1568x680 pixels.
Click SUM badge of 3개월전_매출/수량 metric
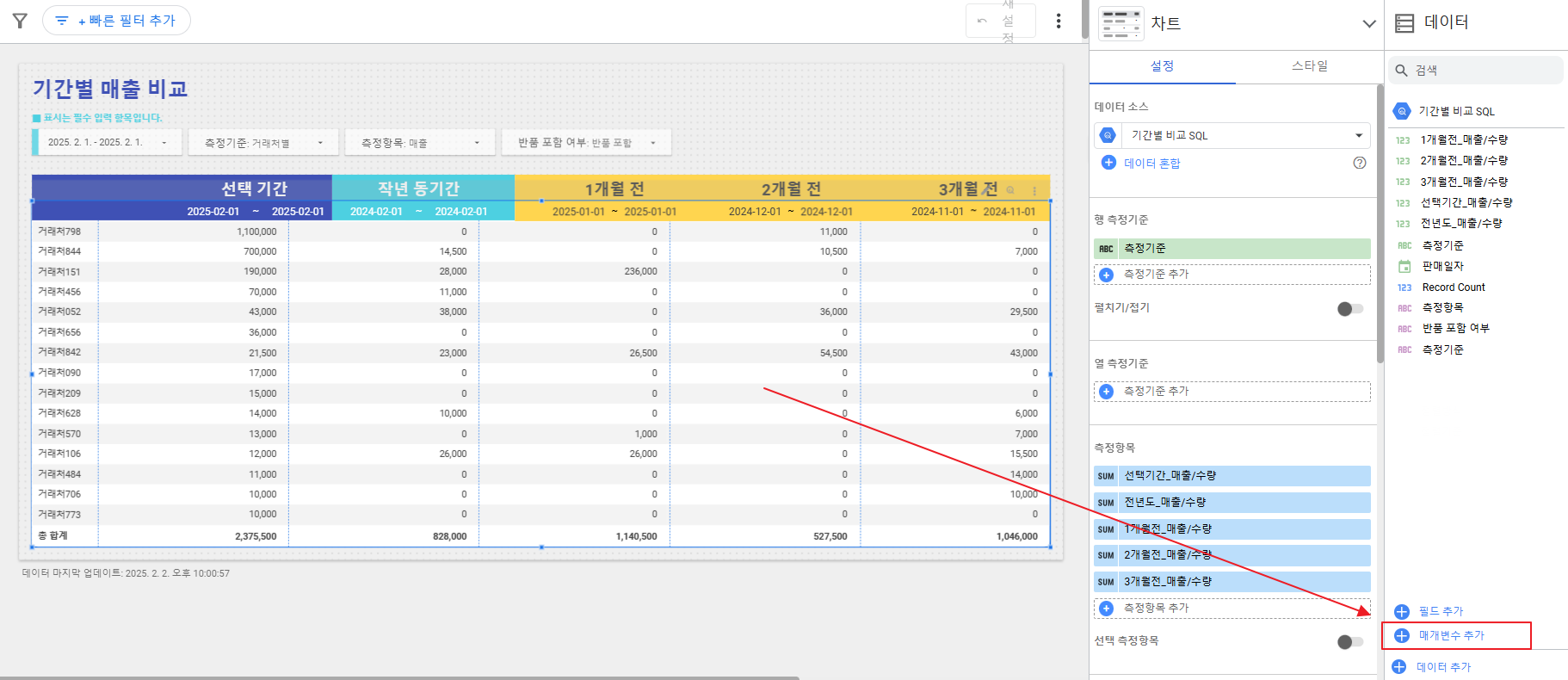1106,582
